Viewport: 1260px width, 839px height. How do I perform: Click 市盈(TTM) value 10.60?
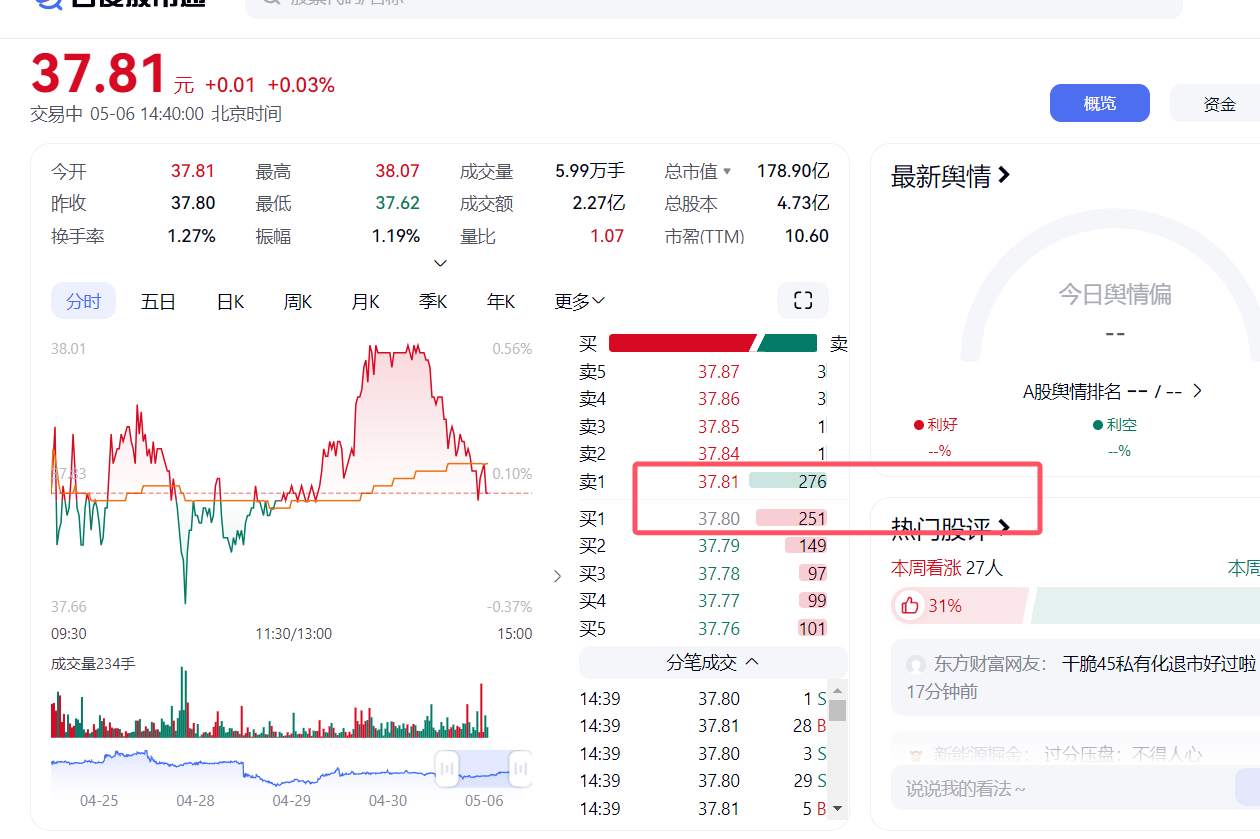pos(806,236)
